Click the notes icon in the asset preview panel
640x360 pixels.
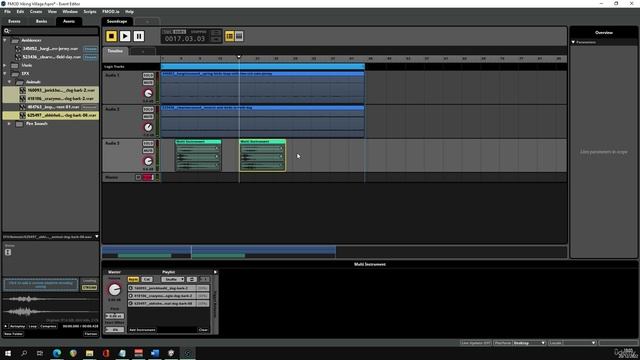tap(8, 252)
